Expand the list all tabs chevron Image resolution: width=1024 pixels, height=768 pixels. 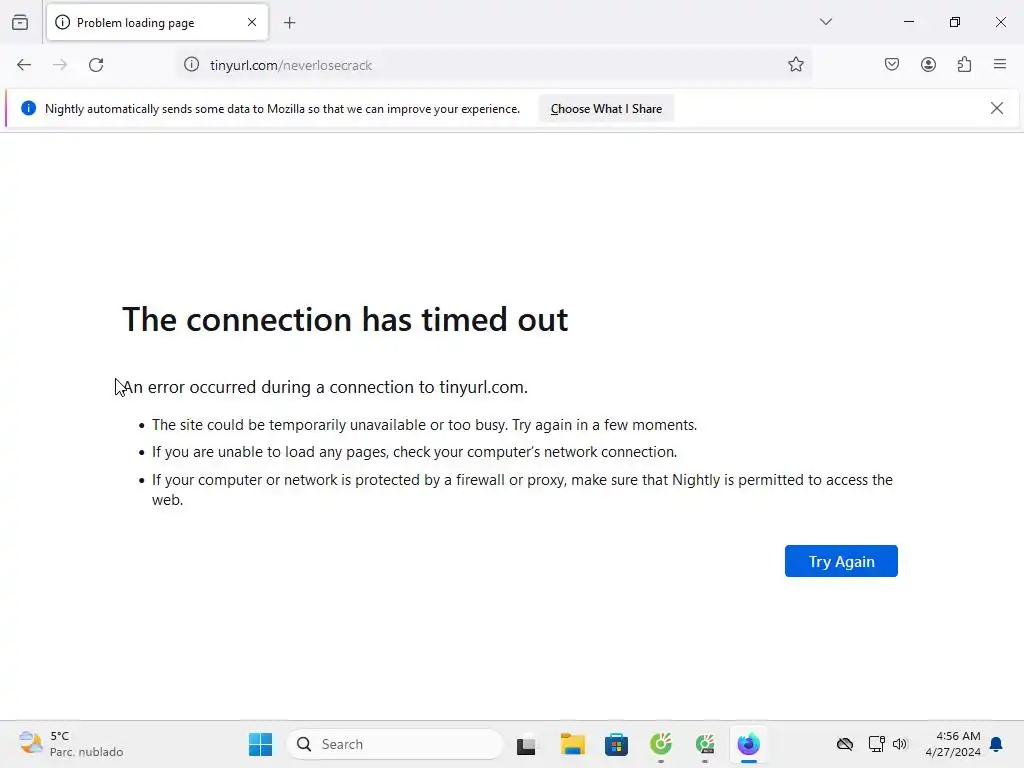[x=826, y=22]
